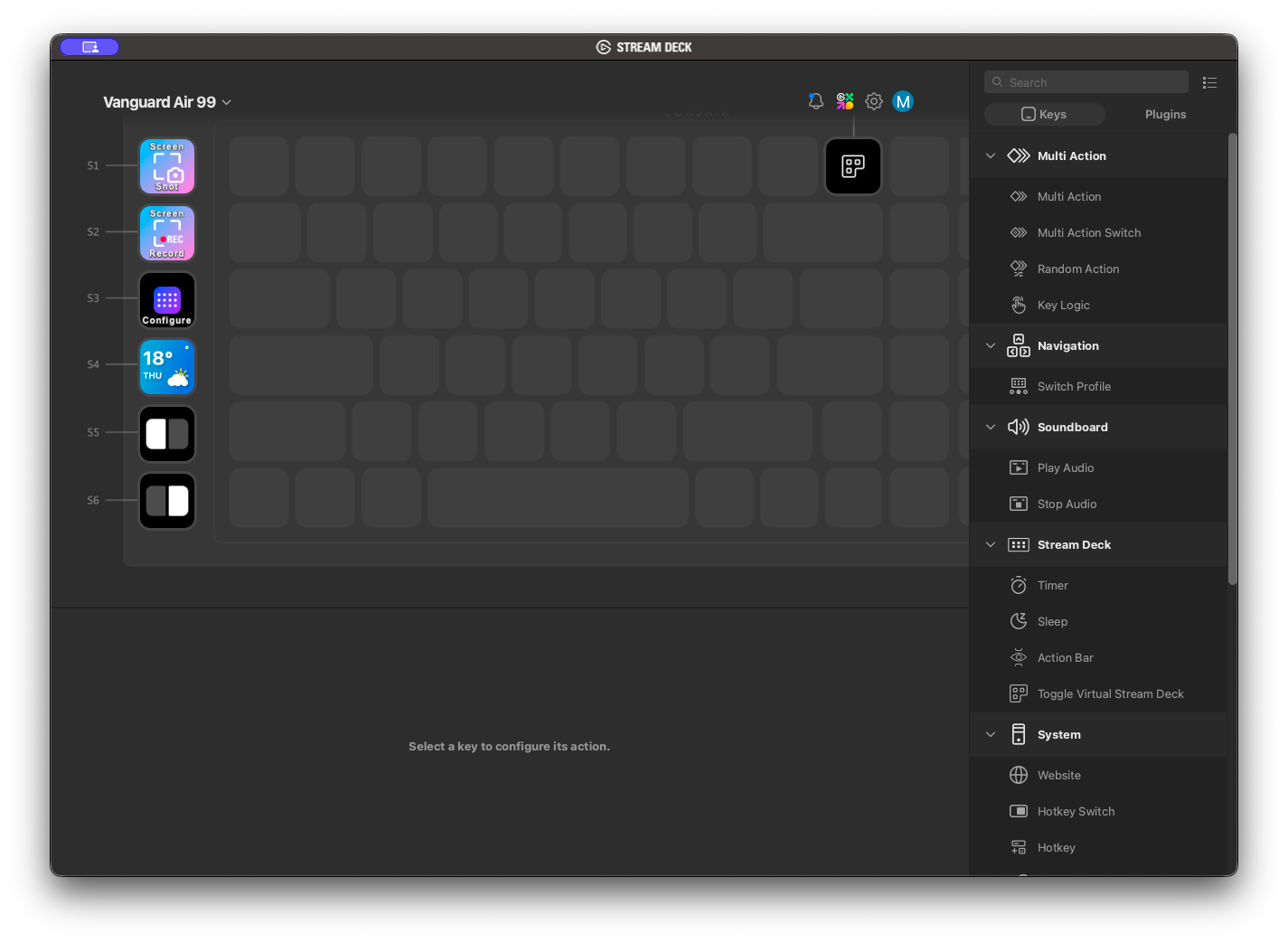This screenshot has height=943, width=1288.
Task: Select the Action Bar text label
Action: coord(1066,657)
